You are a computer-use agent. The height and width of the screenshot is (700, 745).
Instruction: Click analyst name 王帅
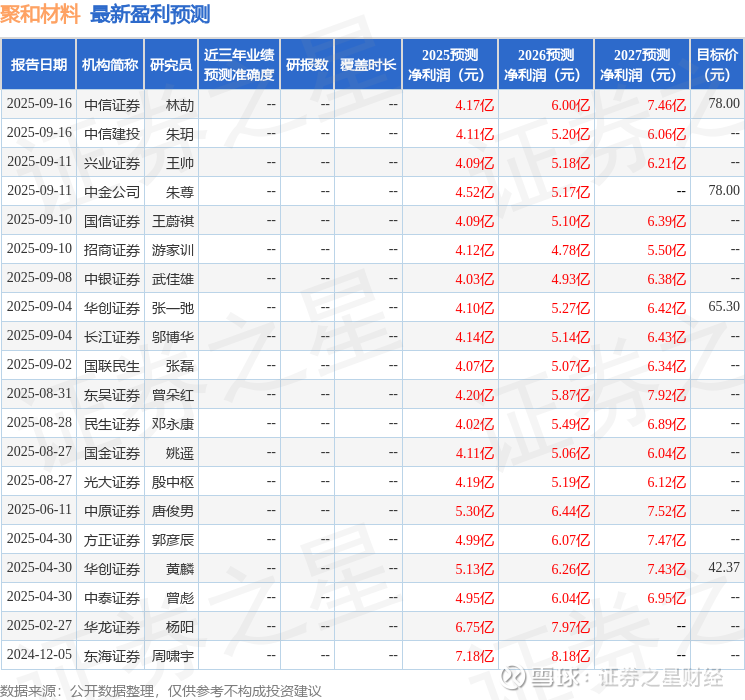pyautogui.click(x=180, y=163)
